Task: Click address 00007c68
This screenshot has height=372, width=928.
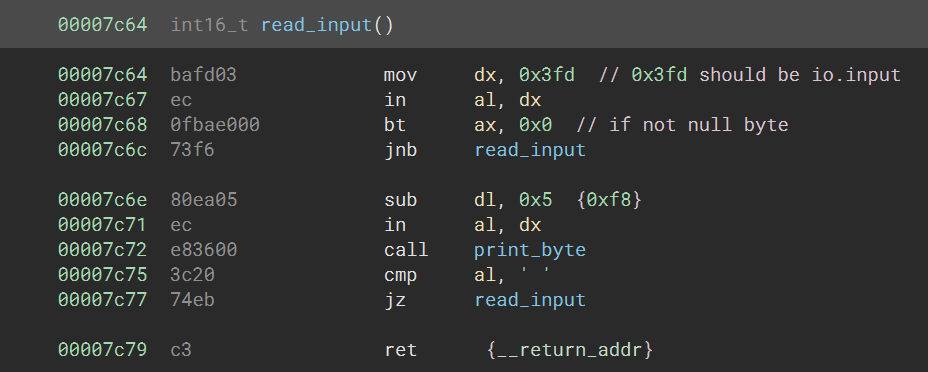Action: click(x=102, y=125)
